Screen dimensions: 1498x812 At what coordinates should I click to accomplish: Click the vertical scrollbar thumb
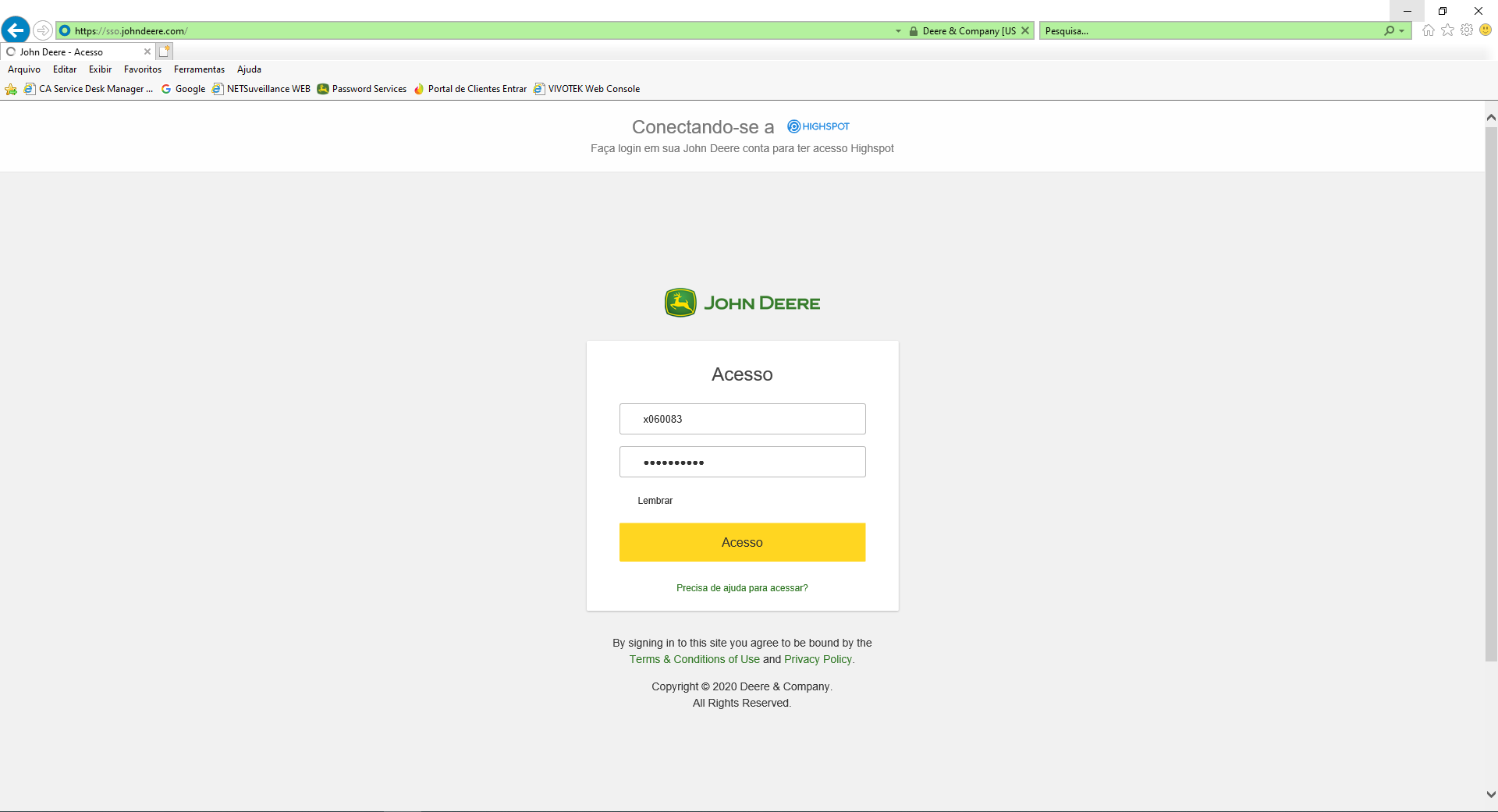1491,394
